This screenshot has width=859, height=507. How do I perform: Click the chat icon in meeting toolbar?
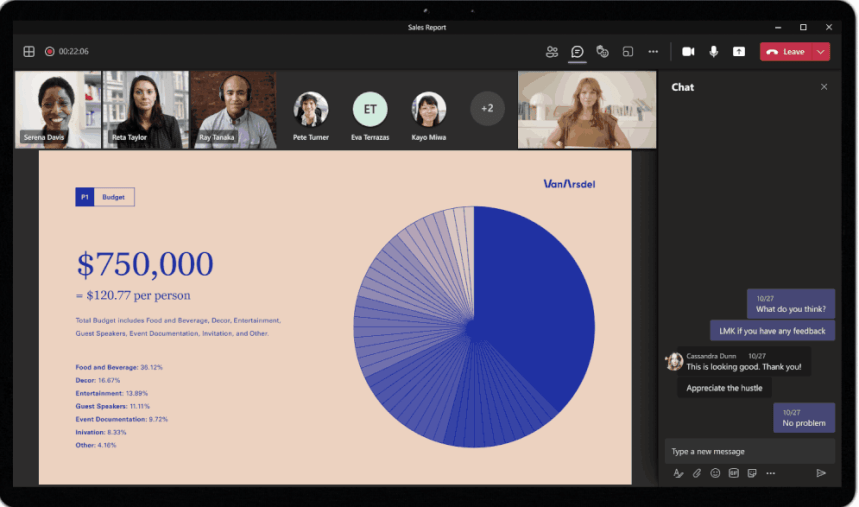[577, 51]
